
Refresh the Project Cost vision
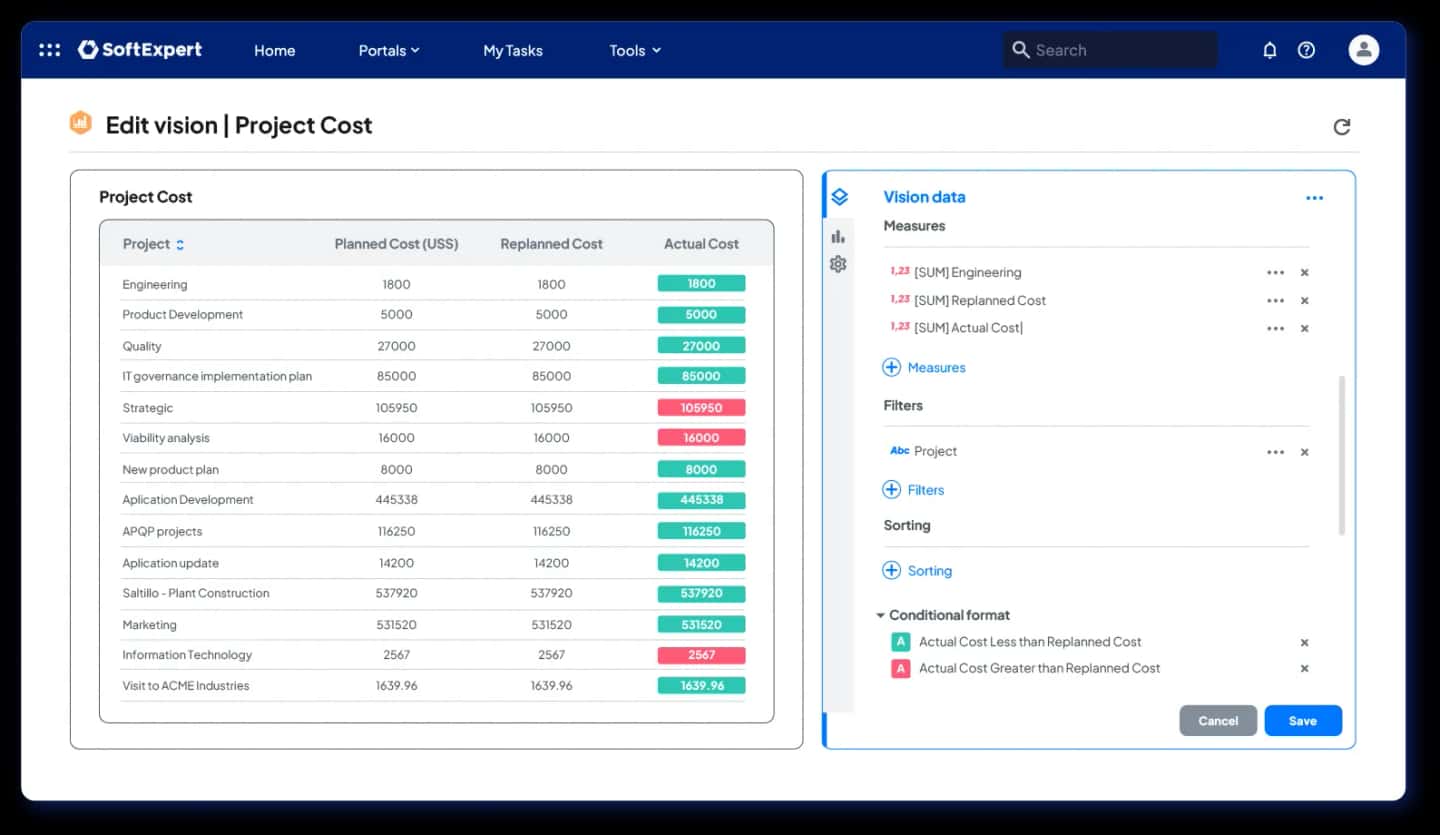1342,127
